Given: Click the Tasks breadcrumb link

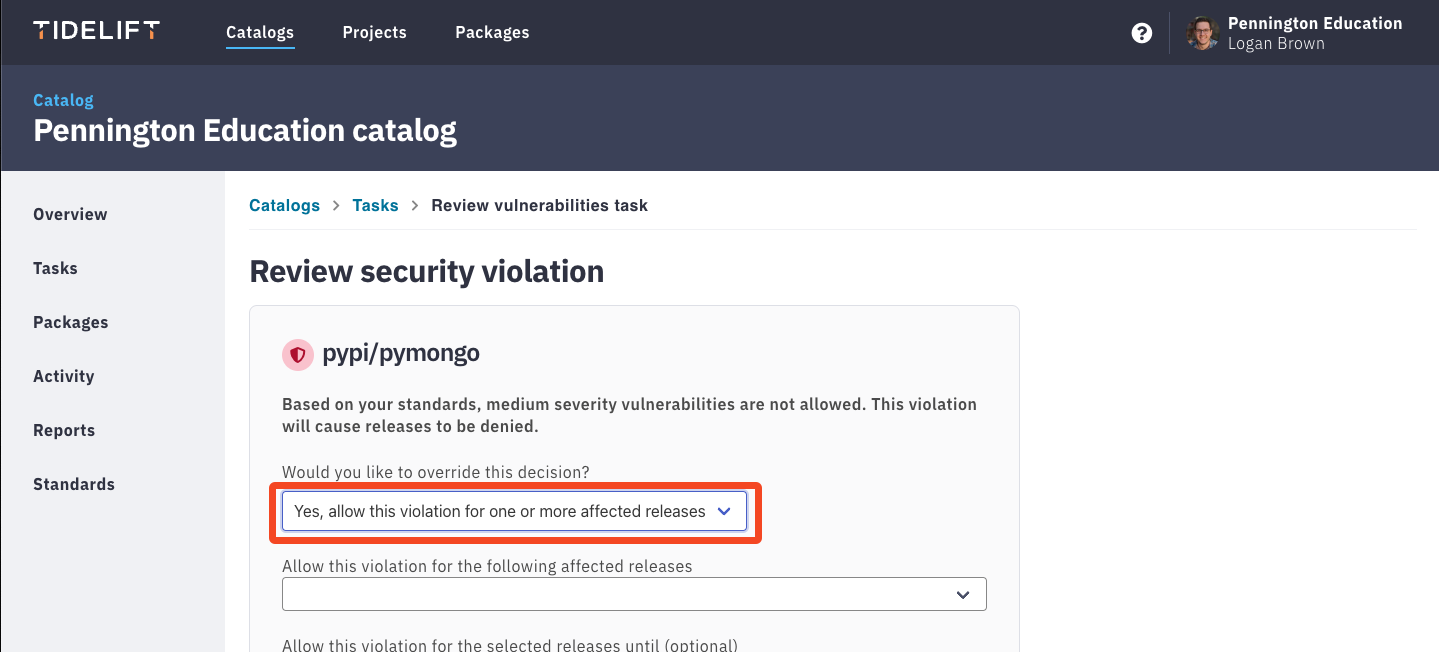Looking at the screenshot, I should [x=375, y=205].
